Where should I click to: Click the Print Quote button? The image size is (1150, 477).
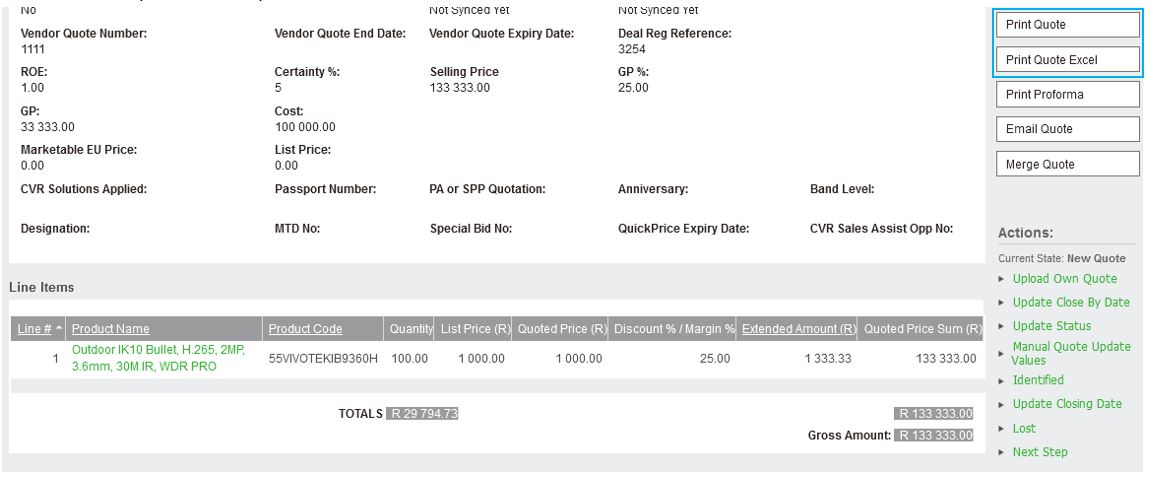point(1066,25)
